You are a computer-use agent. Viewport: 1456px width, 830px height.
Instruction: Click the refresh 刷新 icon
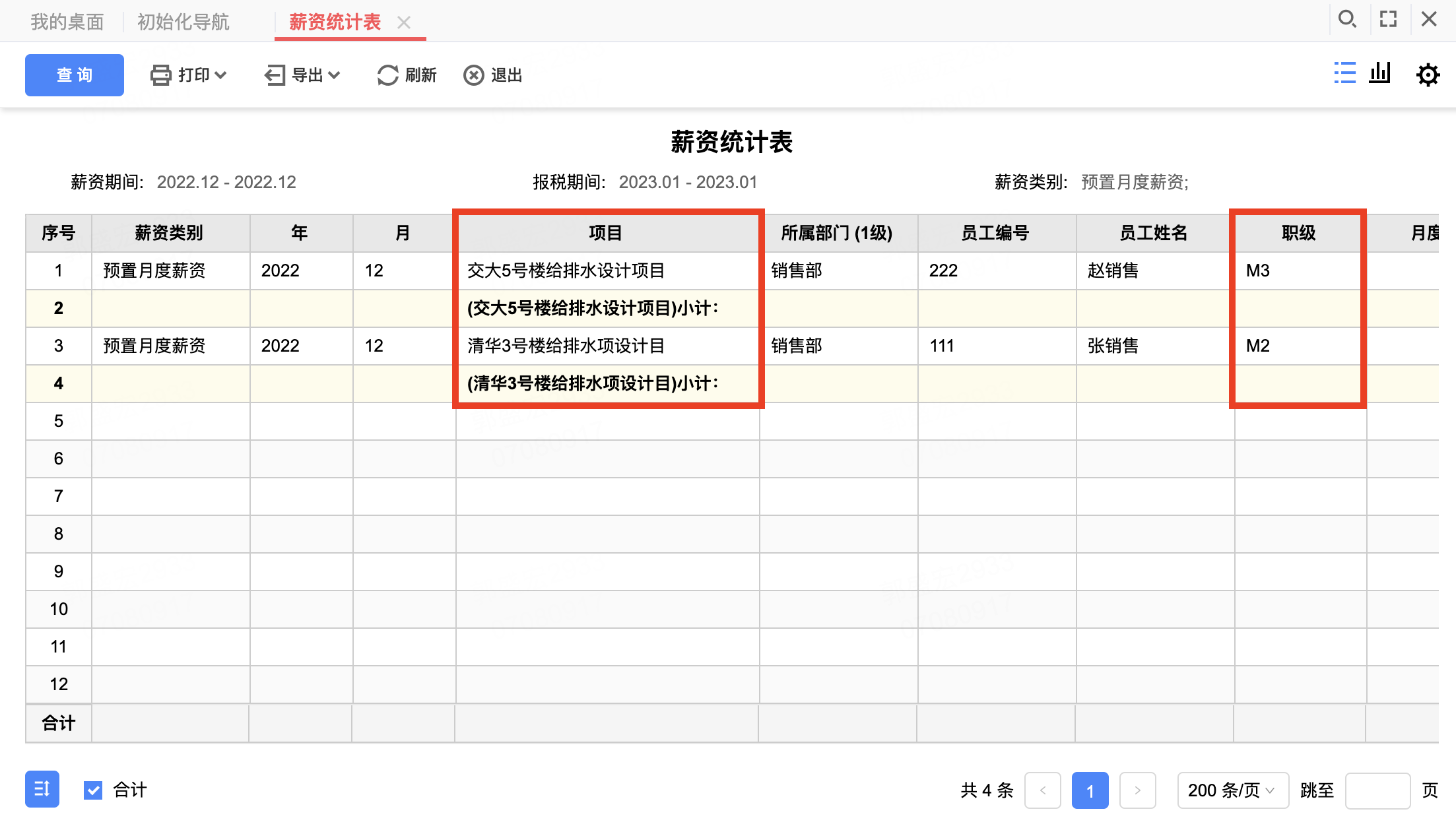(x=387, y=75)
